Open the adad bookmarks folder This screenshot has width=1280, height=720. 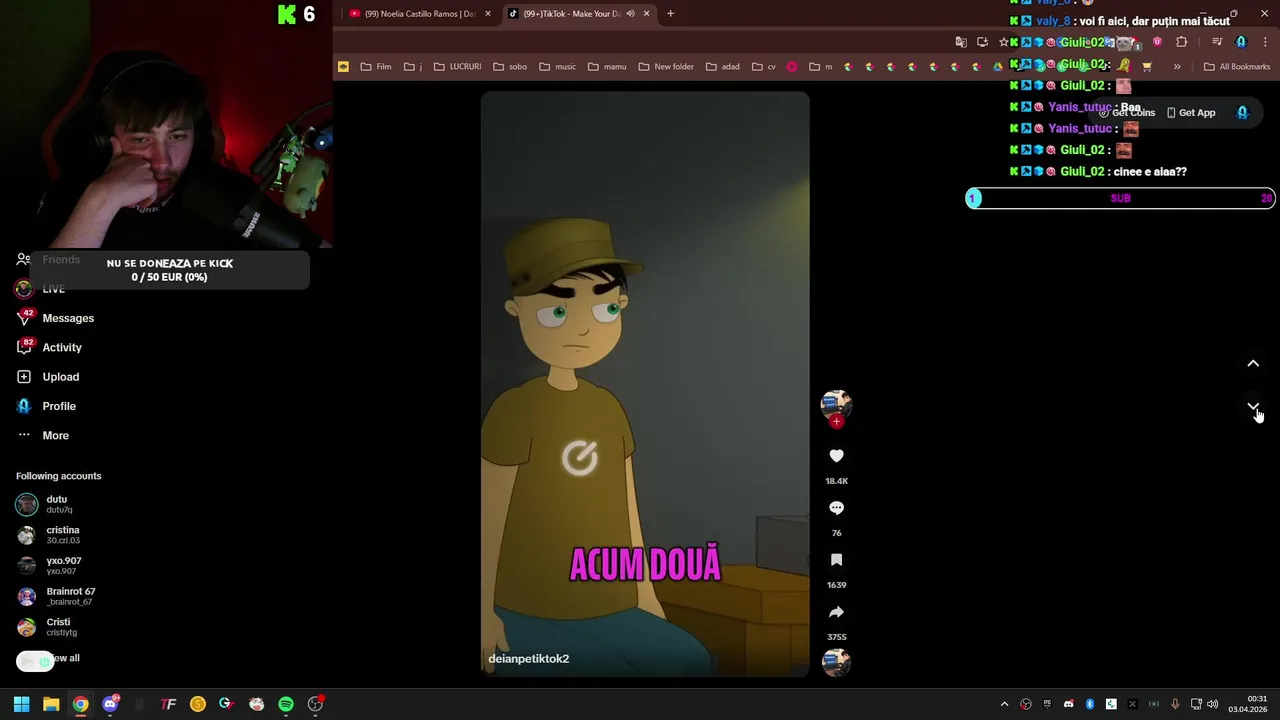click(x=723, y=67)
